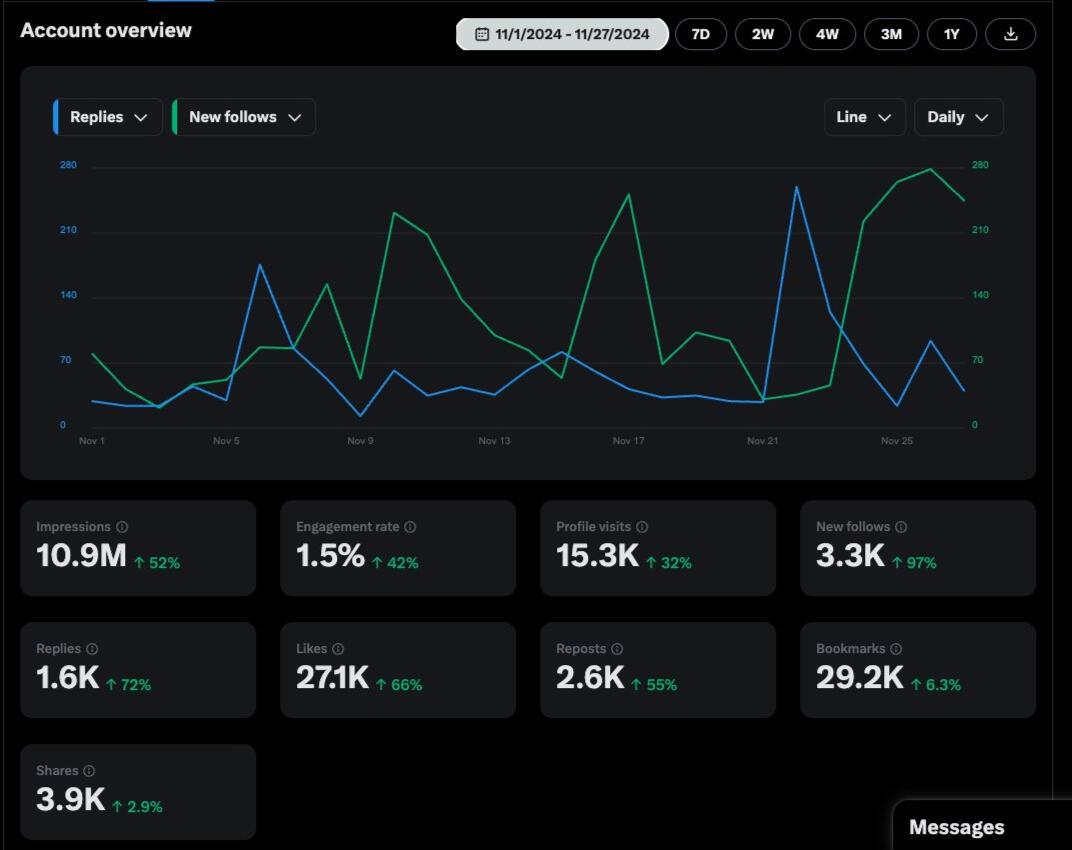Click the info icon beside Impressions
The height and width of the screenshot is (850, 1072).
pos(122,527)
